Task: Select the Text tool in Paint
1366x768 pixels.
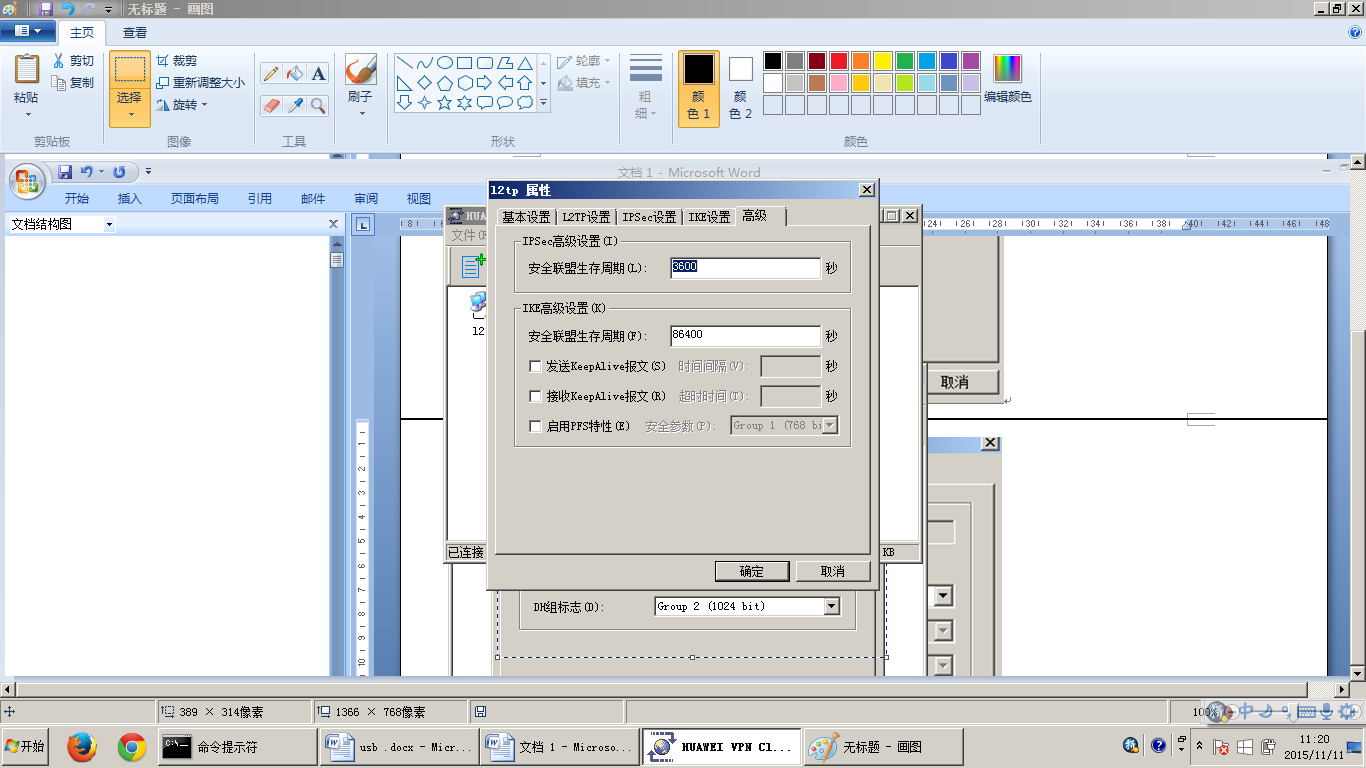Action: coord(318,74)
